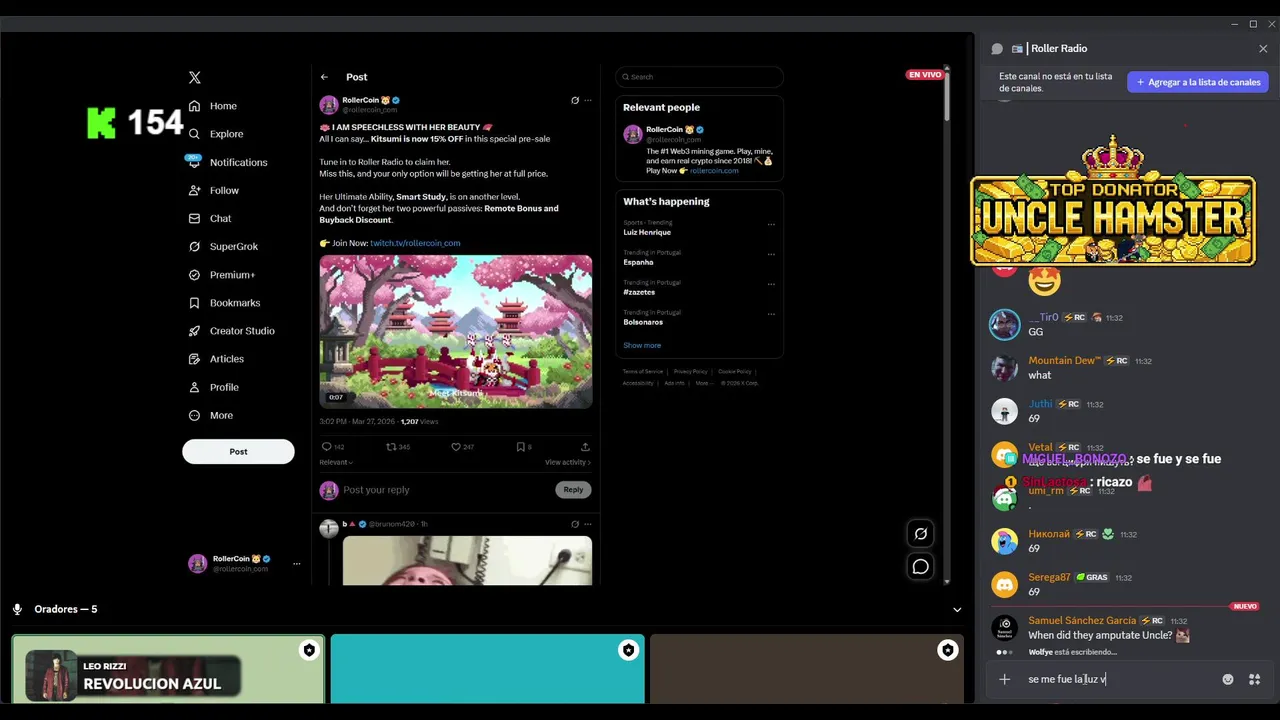The width and height of the screenshot is (1280, 720).
Task: Collapse the Oradores speakers section chevron
Action: pos(957,609)
